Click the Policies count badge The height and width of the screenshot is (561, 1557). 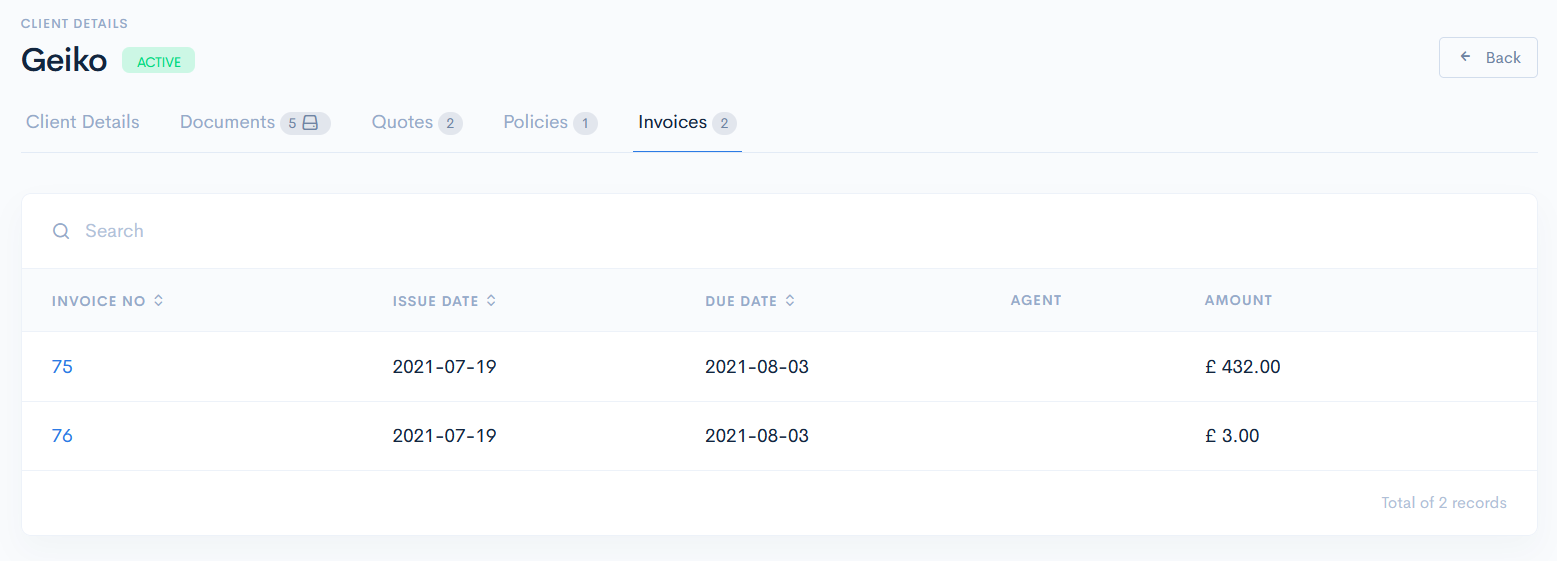tap(586, 123)
